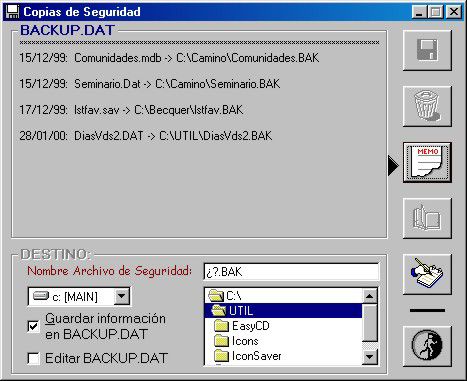
Task: Click the BACKUP.DAT heading label
Action: (x=68, y=31)
